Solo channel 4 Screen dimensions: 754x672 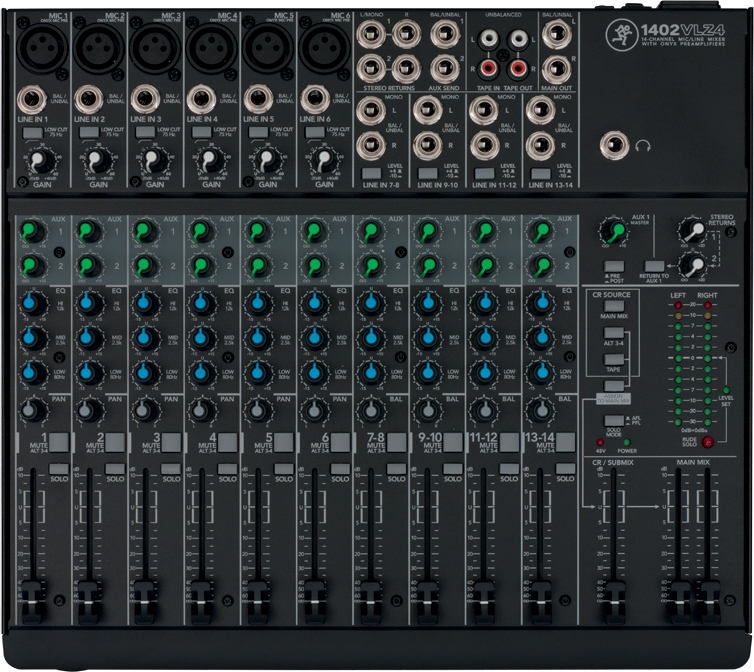coord(228,468)
